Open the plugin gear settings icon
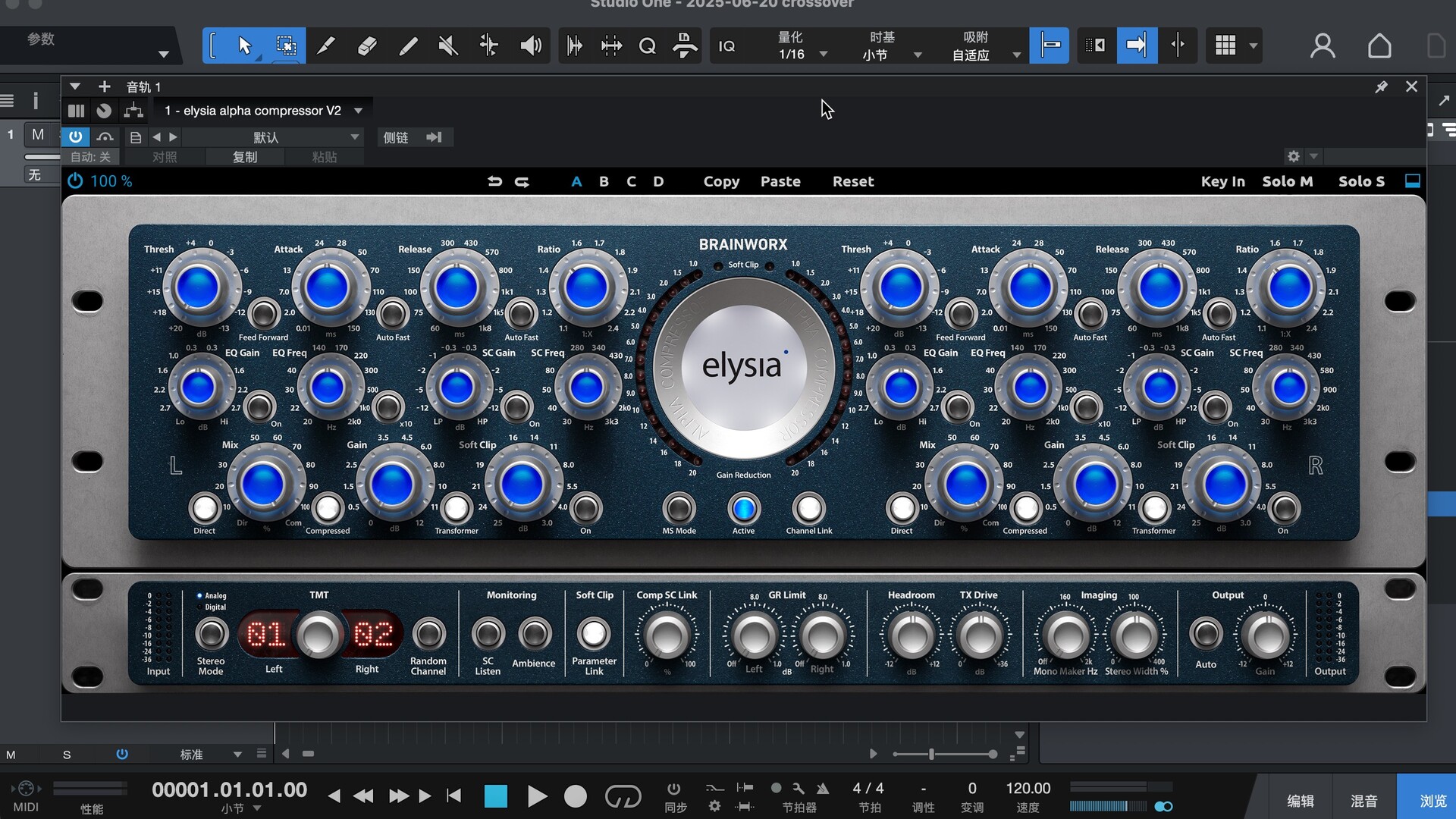Screen dimensions: 1456x819 click(1294, 156)
